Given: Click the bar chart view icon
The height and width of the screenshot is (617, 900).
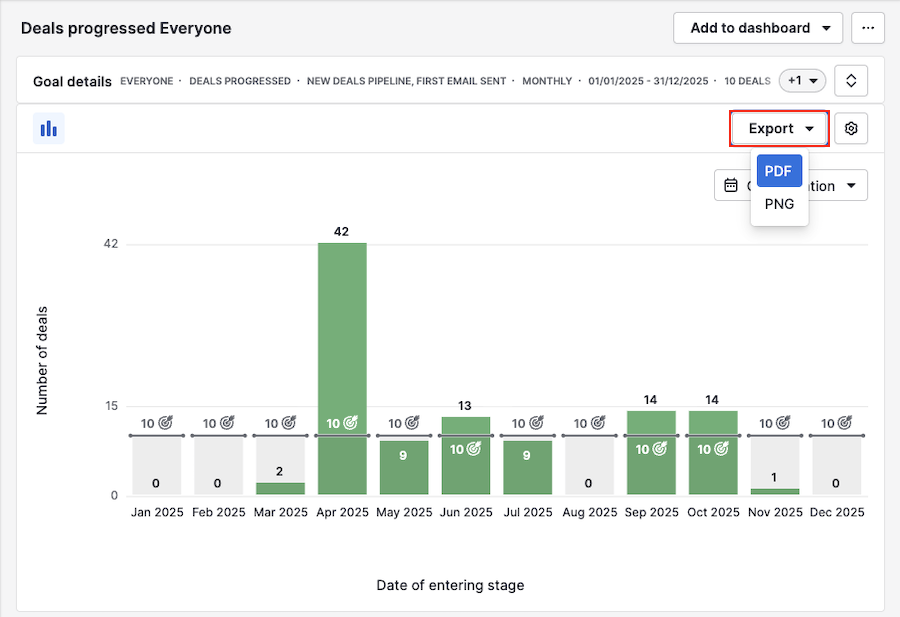Looking at the screenshot, I should 48,129.
